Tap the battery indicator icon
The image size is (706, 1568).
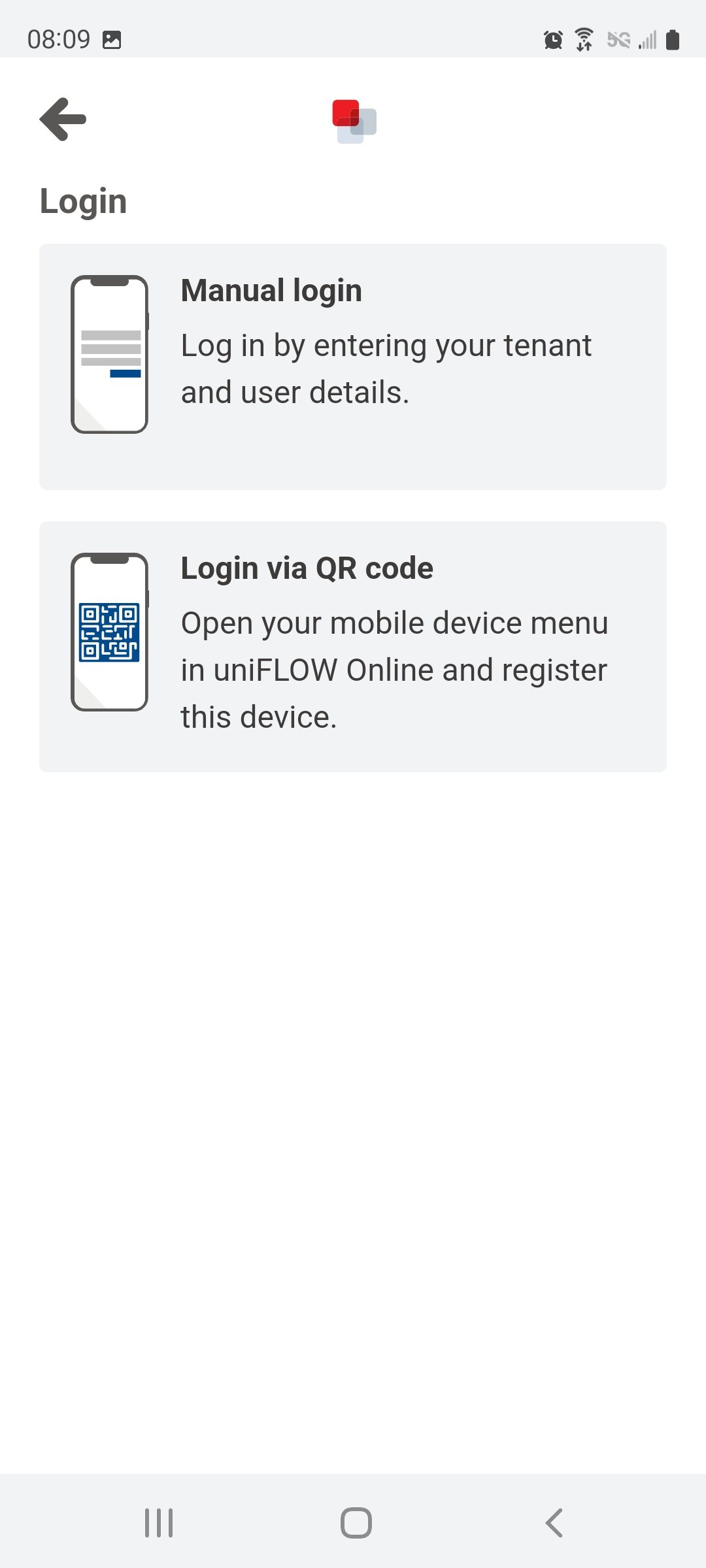coord(673,40)
